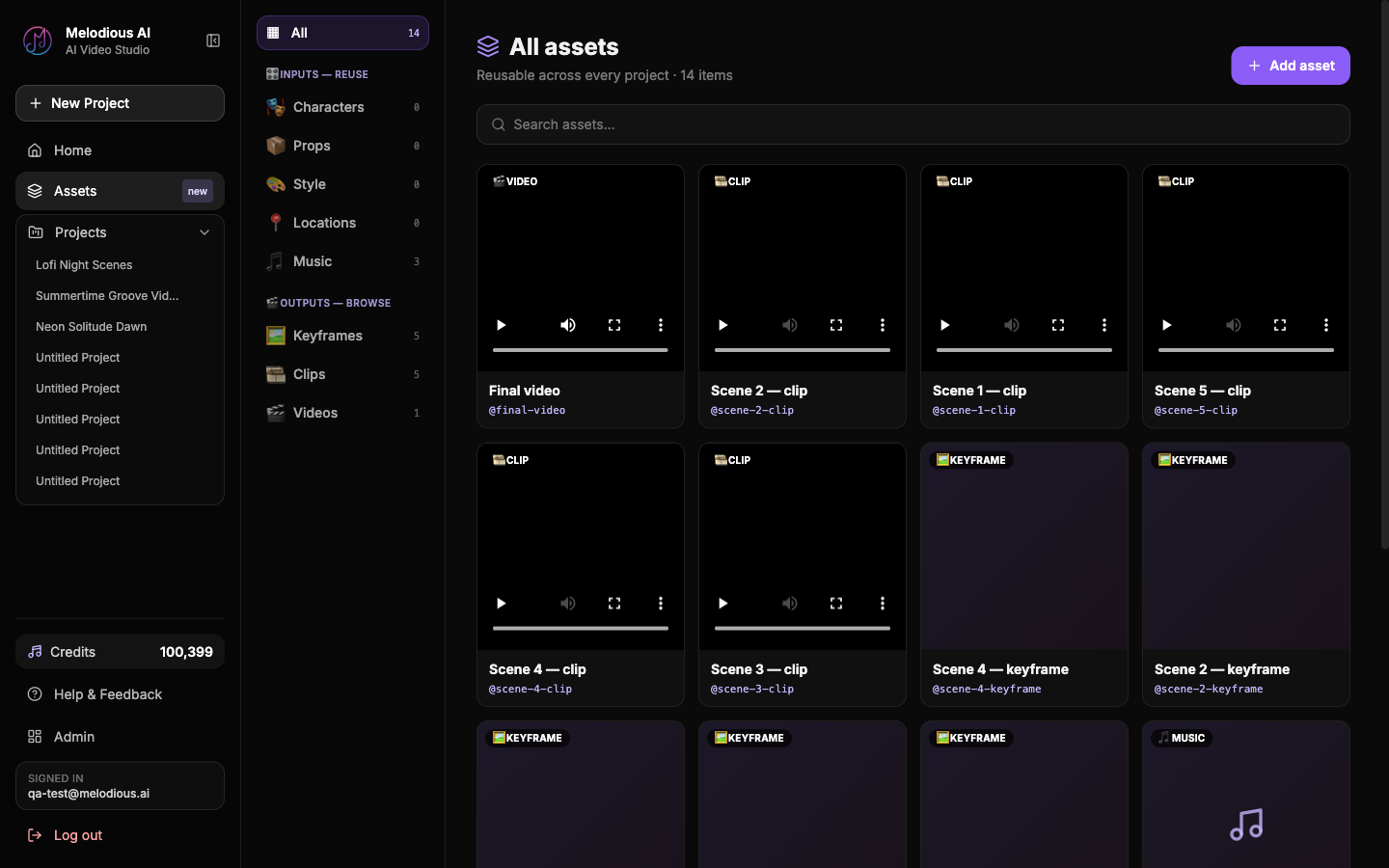Open more options on Scene 1 clip
The height and width of the screenshot is (868, 1389).
click(1104, 325)
